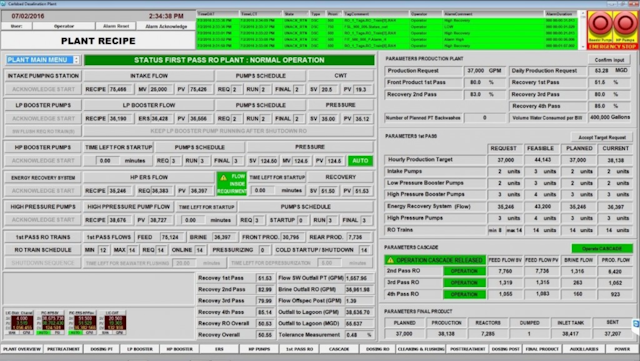Image resolution: width=640 pixels, height=361 pixels.
Task: Click the RO TRAIN SCHEDULE button
Action: point(43,250)
